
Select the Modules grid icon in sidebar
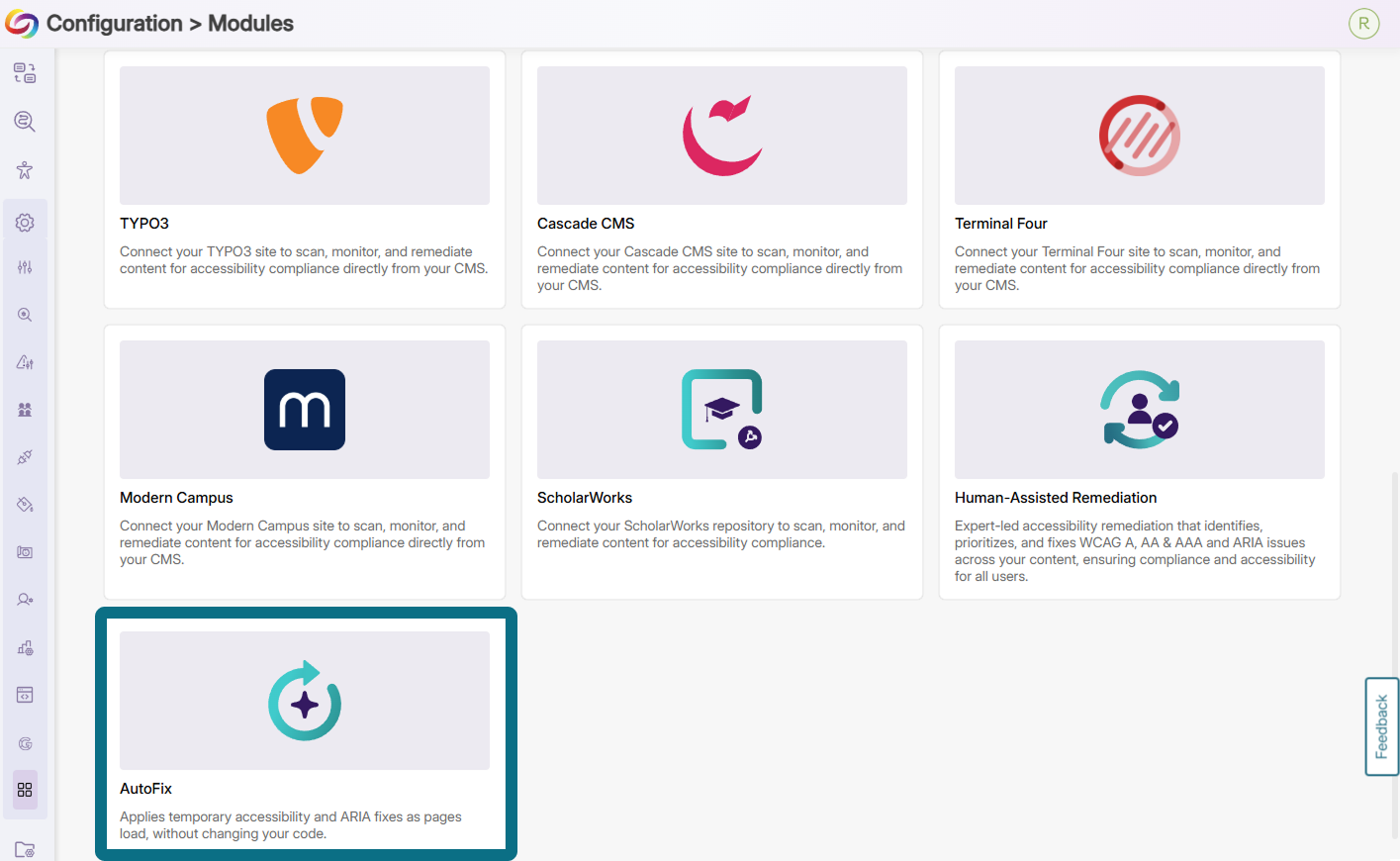pos(25,790)
